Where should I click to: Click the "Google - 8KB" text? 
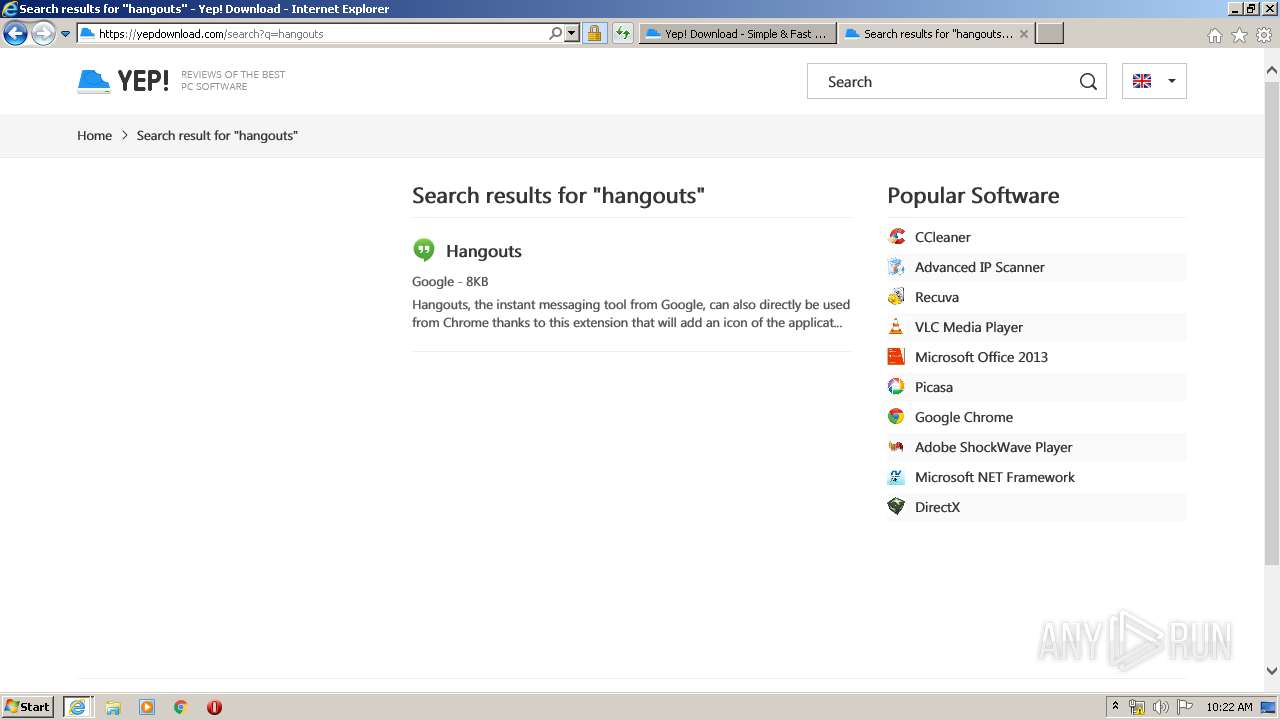pos(450,281)
